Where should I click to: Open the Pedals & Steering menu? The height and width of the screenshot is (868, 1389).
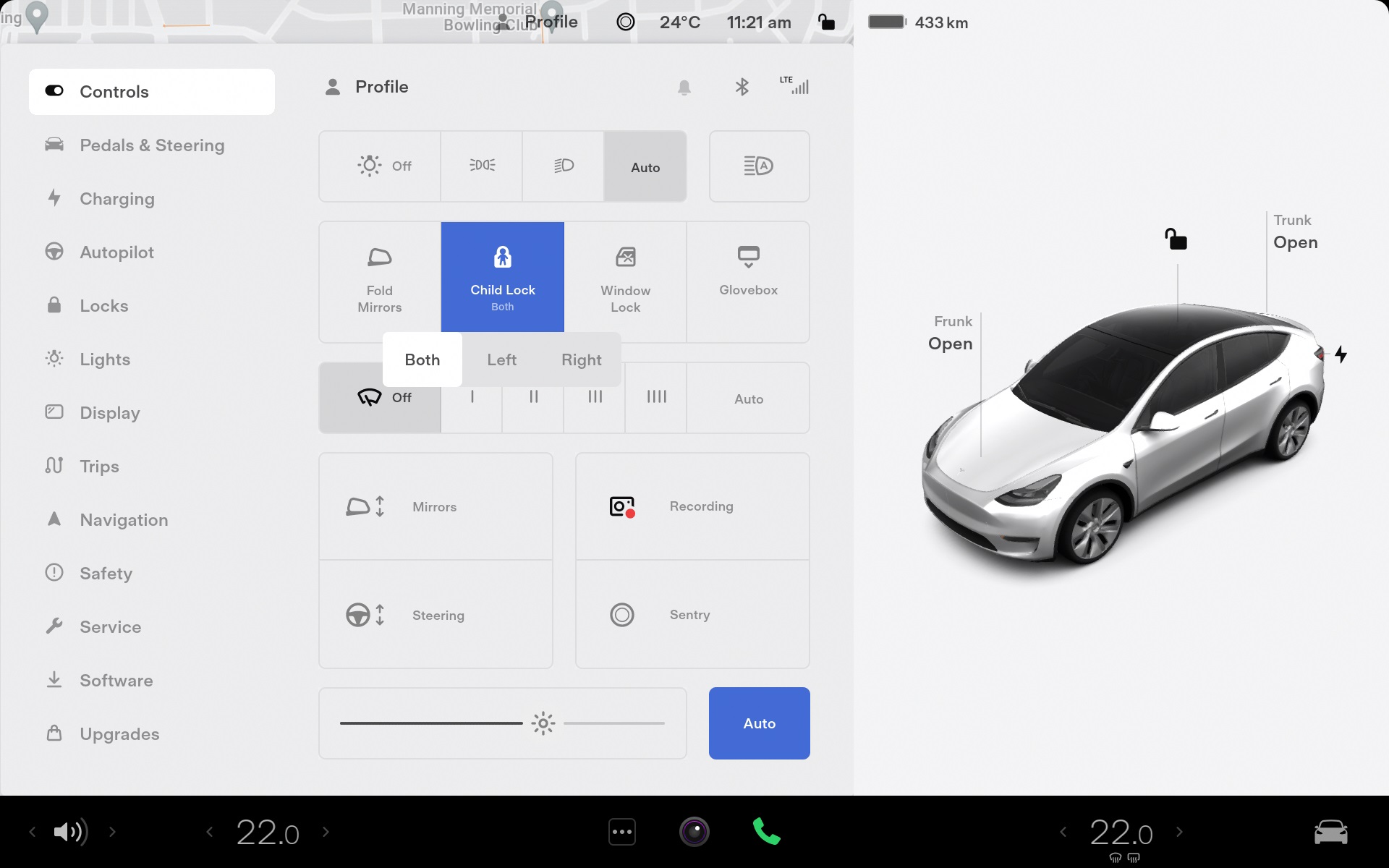(152, 145)
